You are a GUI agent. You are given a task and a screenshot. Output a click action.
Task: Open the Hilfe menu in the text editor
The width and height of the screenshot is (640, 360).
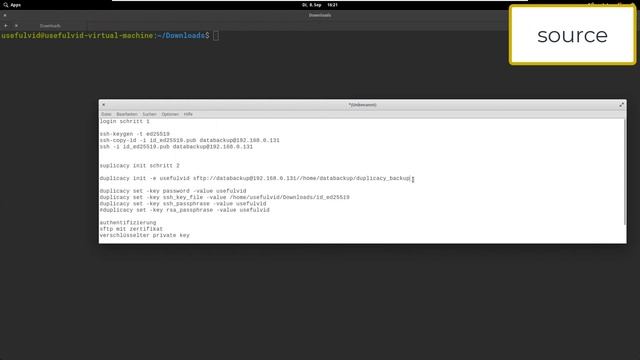tap(188, 114)
